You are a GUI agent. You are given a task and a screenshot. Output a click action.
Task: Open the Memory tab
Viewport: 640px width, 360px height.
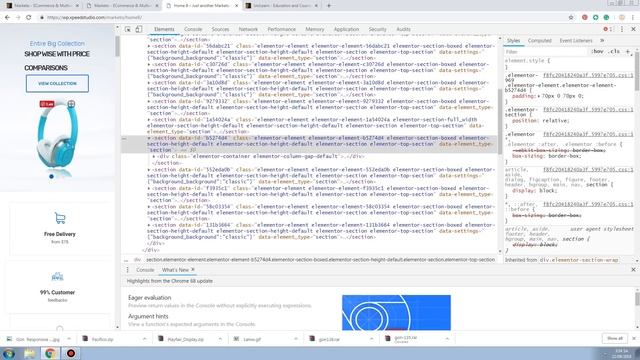(x=315, y=29)
